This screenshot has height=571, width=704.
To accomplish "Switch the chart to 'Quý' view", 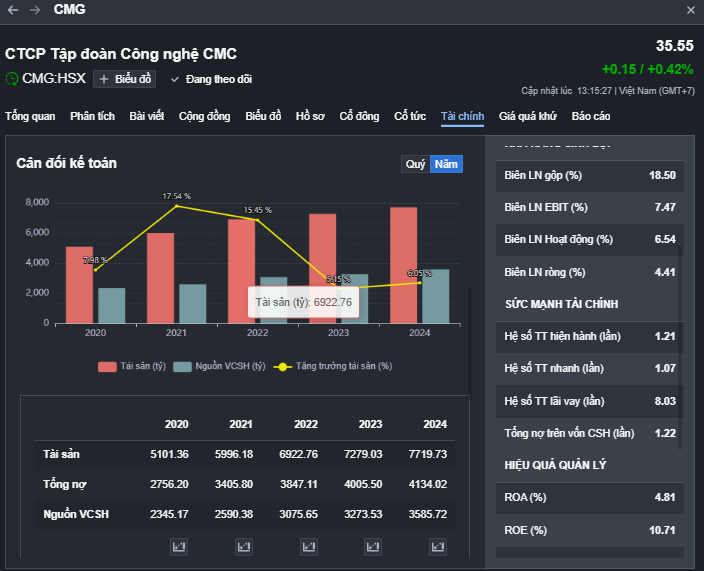I will tap(415, 164).
